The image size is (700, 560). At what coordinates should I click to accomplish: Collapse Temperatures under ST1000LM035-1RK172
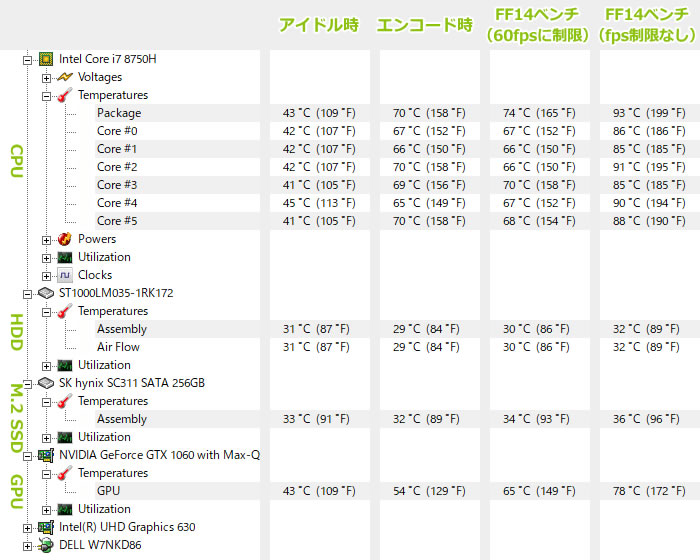(46, 312)
